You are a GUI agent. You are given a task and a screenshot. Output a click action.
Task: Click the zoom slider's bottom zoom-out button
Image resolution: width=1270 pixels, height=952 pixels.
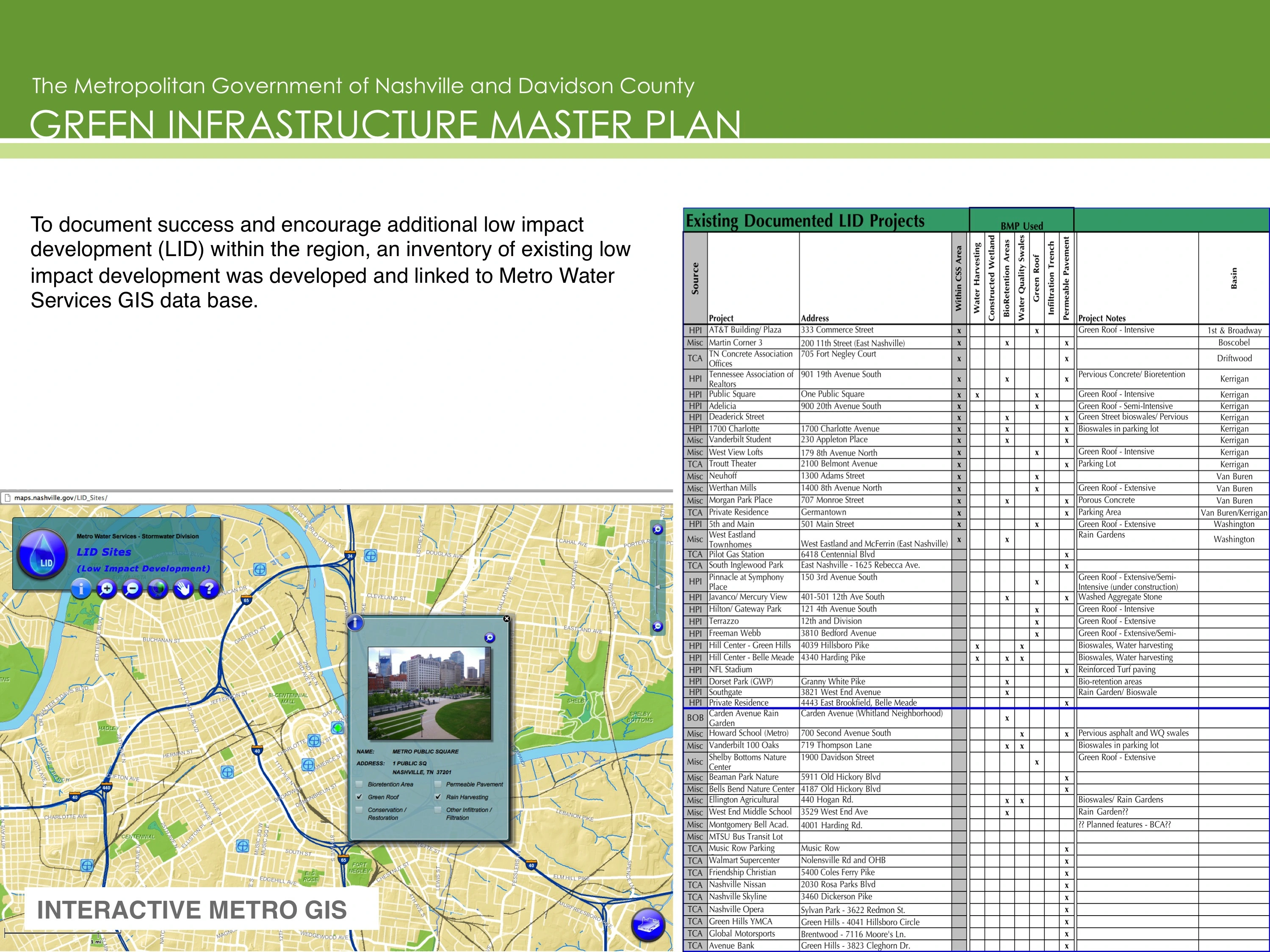657,626
